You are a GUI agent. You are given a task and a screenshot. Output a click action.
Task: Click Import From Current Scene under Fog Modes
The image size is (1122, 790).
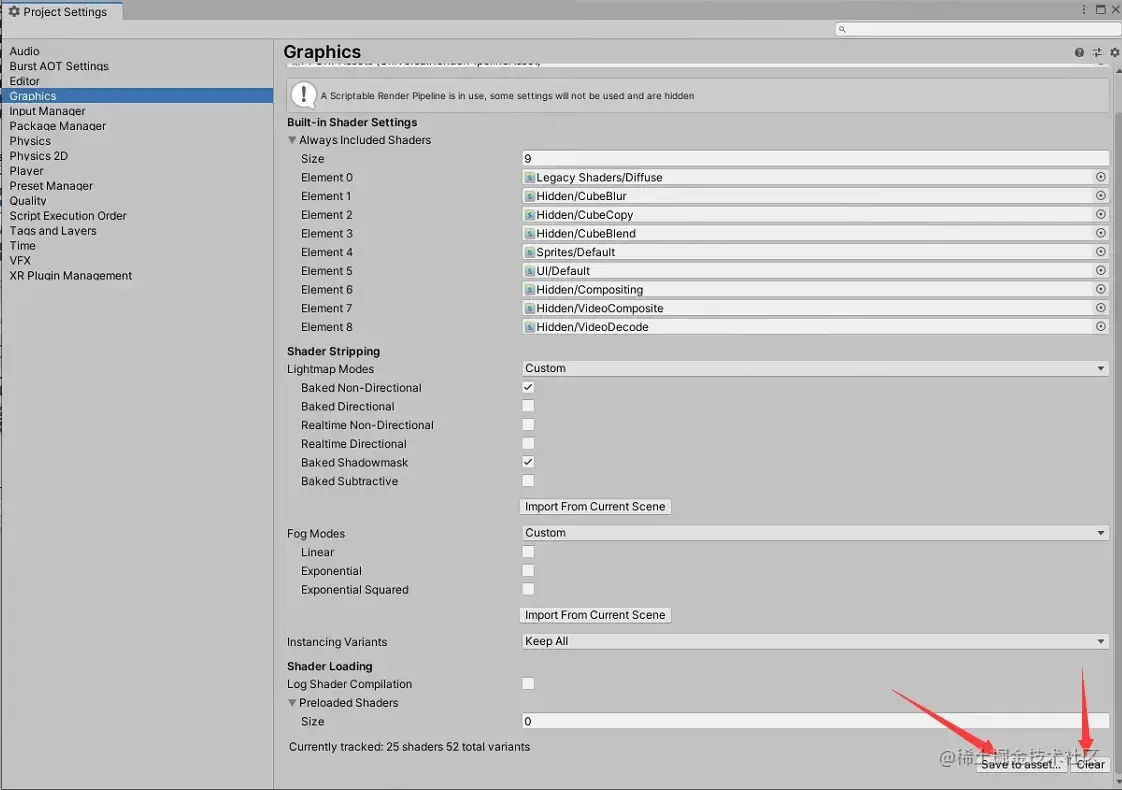tap(595, 615)
